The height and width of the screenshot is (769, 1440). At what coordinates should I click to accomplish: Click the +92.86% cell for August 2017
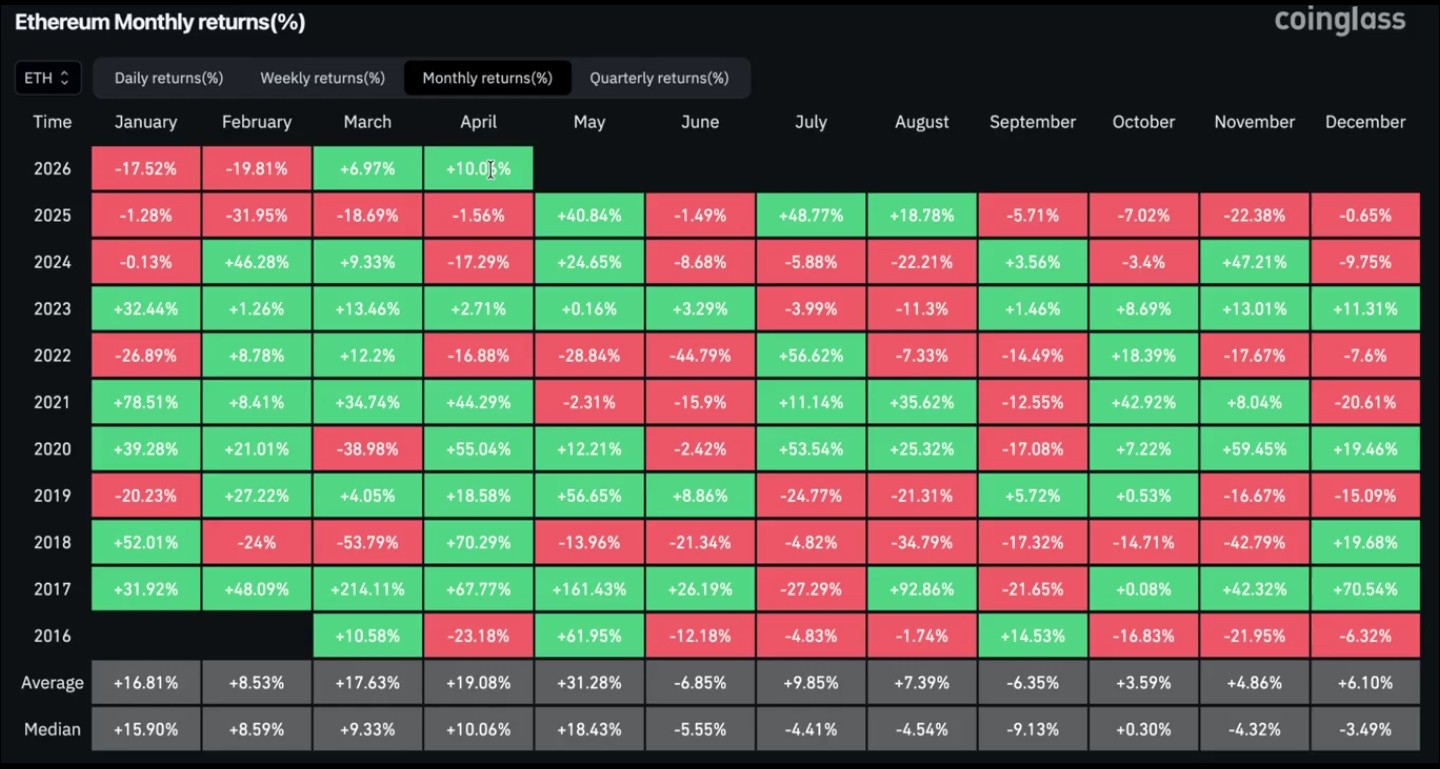click(922, 589)
